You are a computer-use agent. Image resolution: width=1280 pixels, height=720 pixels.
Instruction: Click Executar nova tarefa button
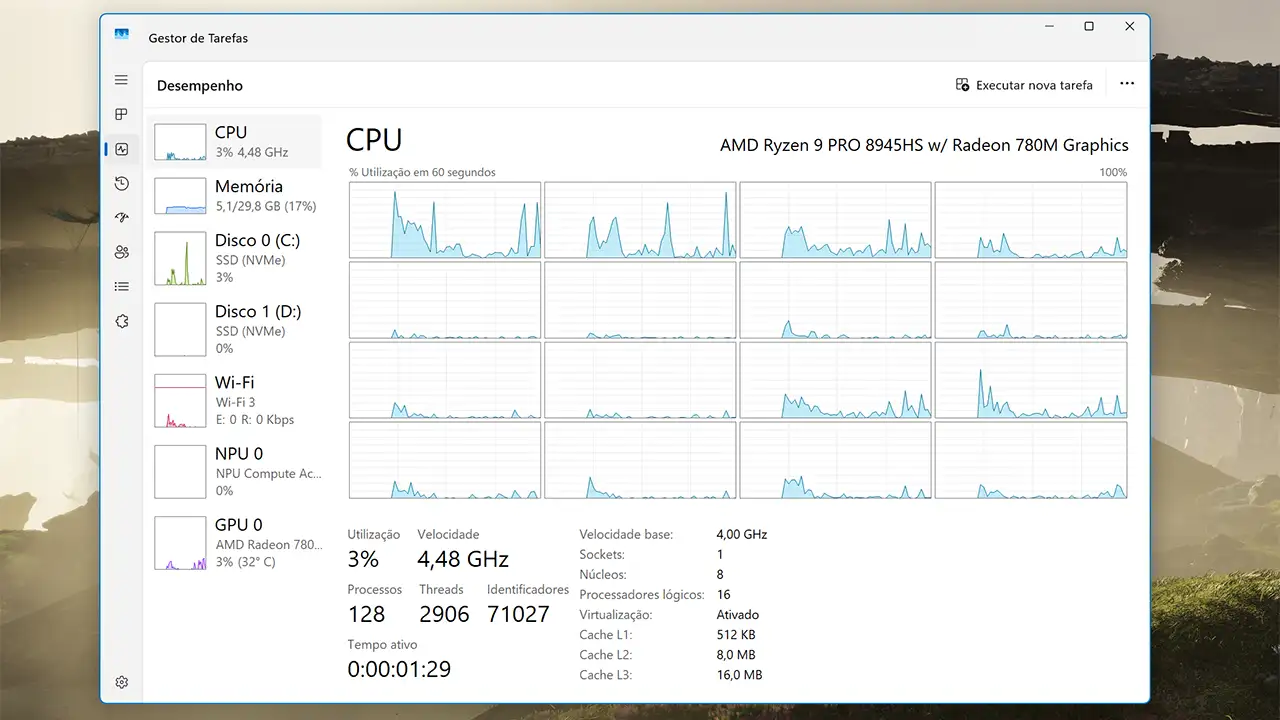[x=1024, y=85]
